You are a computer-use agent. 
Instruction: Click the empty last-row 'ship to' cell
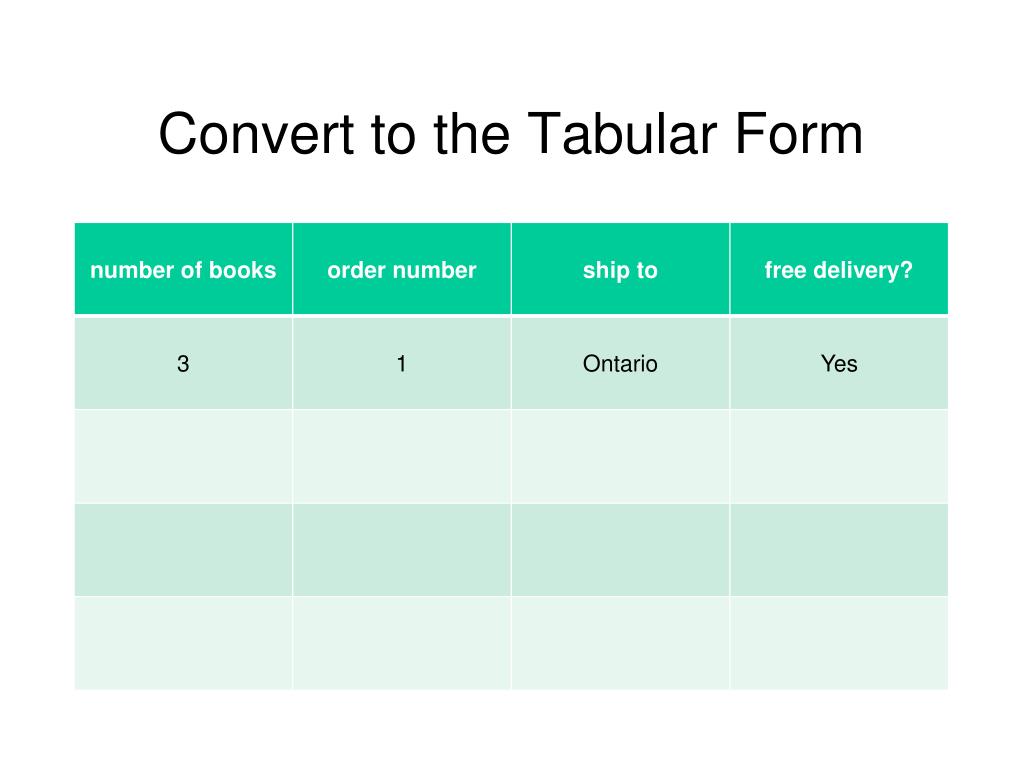pyautogui.click(x=620, y=643)
